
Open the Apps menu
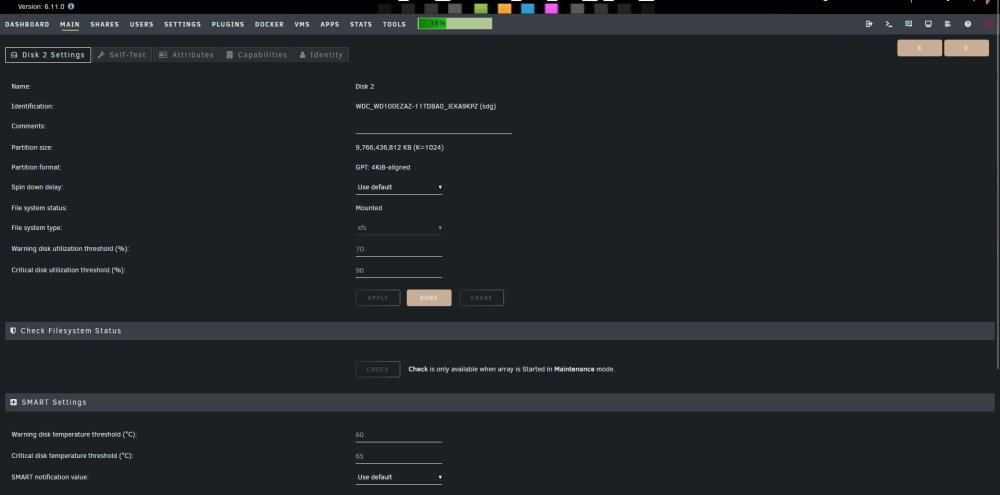[330, 24]
